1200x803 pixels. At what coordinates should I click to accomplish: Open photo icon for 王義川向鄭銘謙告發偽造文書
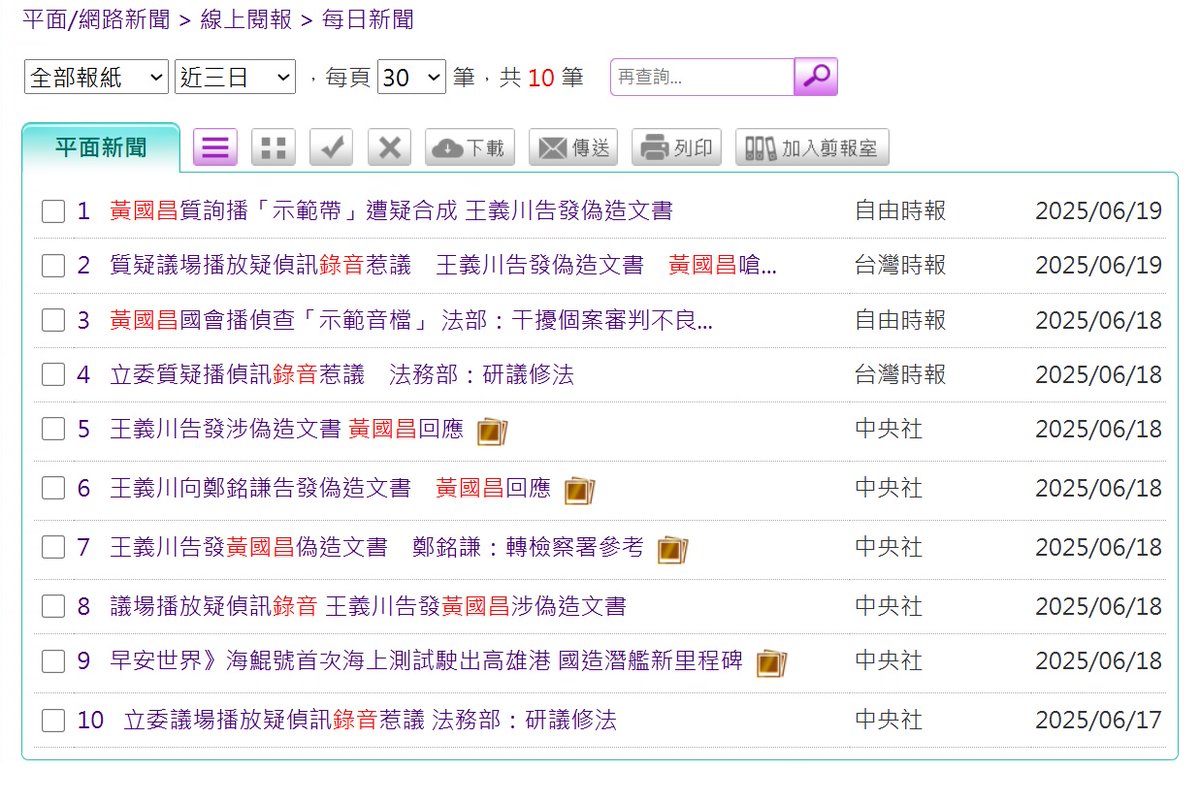[579, 490]
